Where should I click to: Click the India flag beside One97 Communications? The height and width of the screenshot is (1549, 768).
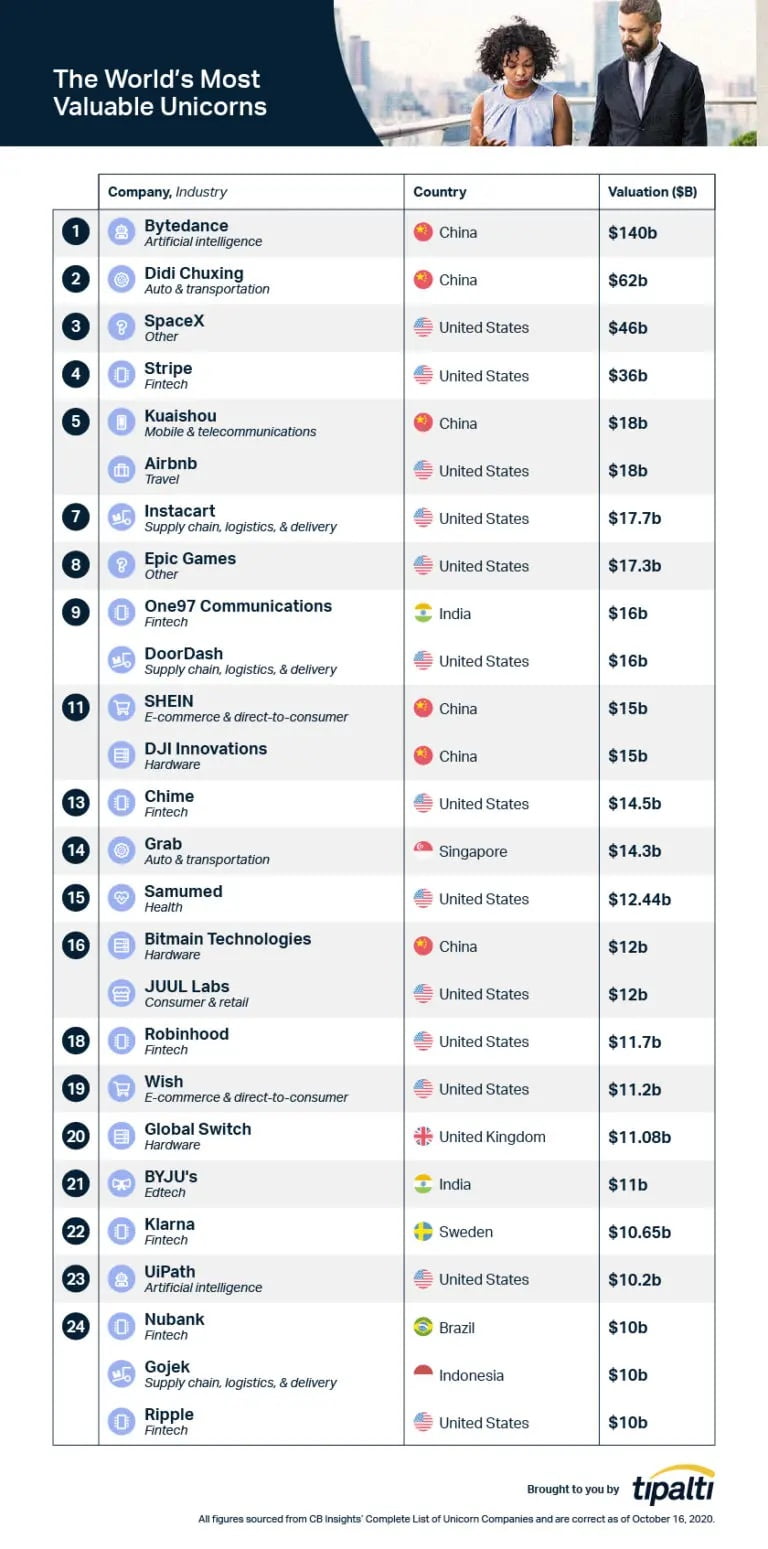pyautogui.click(x=423, y=613)
